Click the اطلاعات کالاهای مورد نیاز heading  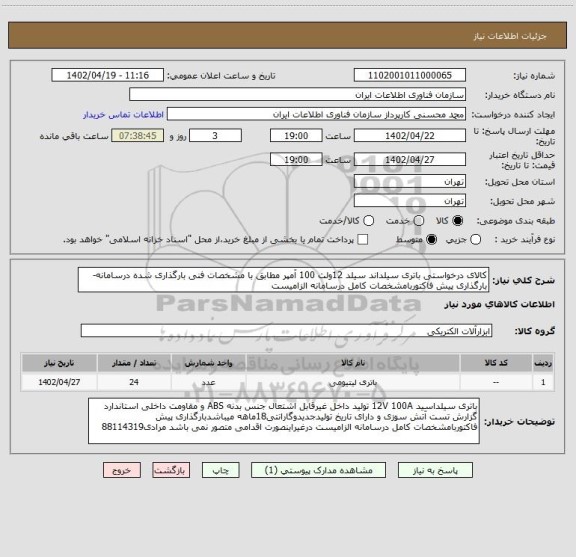pos(500,305)
